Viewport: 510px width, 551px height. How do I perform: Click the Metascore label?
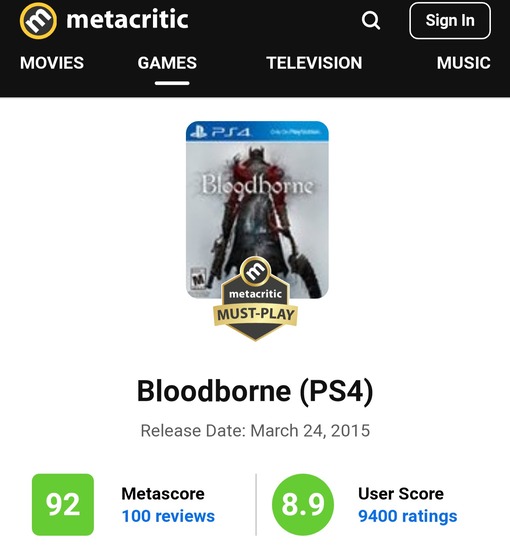[x=163, y=494]
